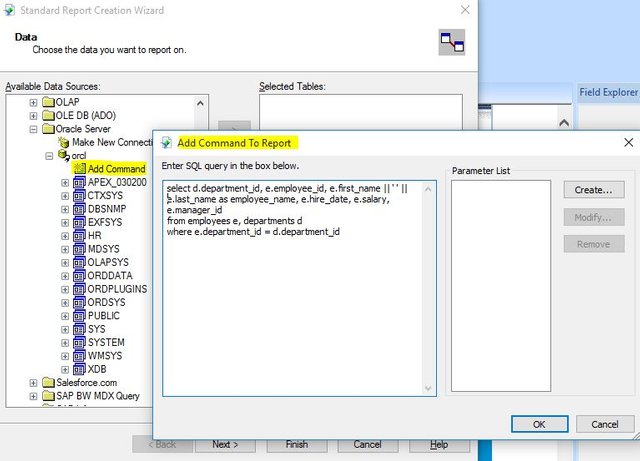Select the EXFSYS schema icon

pyautogui.click(x=79, y=223)
